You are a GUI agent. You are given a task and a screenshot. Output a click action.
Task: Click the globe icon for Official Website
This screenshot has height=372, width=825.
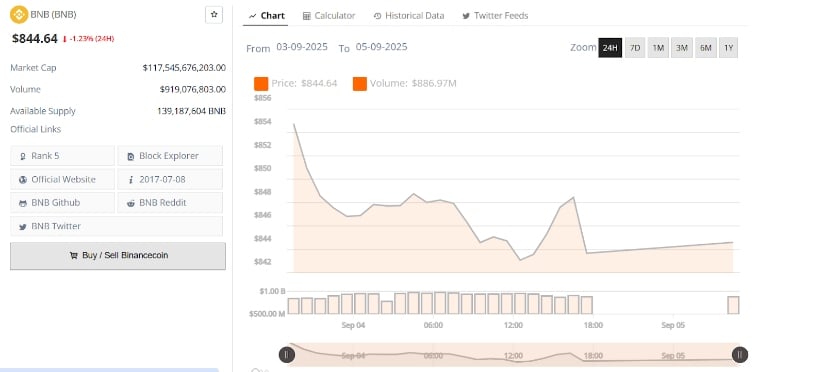click(x=23, y=179)
